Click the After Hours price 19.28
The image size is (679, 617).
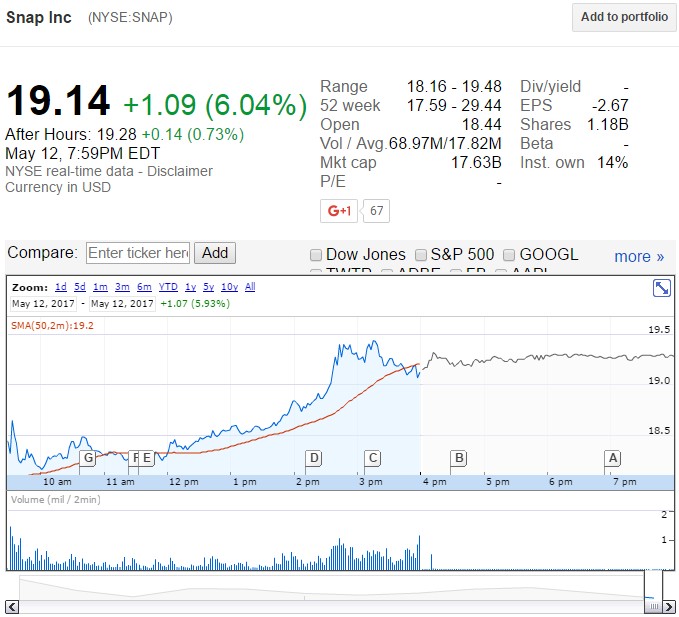(116, 135)
